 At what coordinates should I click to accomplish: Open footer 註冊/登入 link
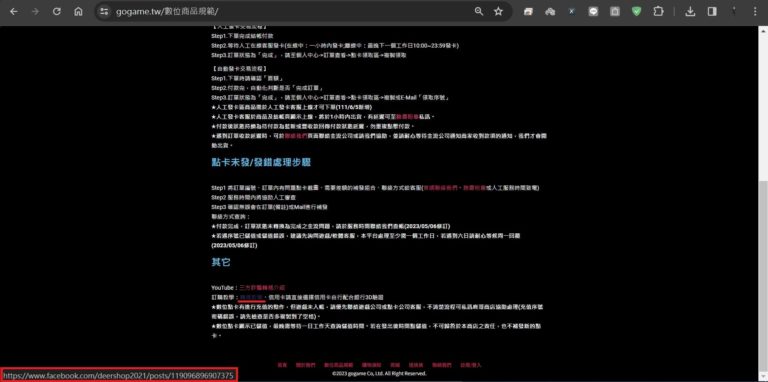click(471, 365)
